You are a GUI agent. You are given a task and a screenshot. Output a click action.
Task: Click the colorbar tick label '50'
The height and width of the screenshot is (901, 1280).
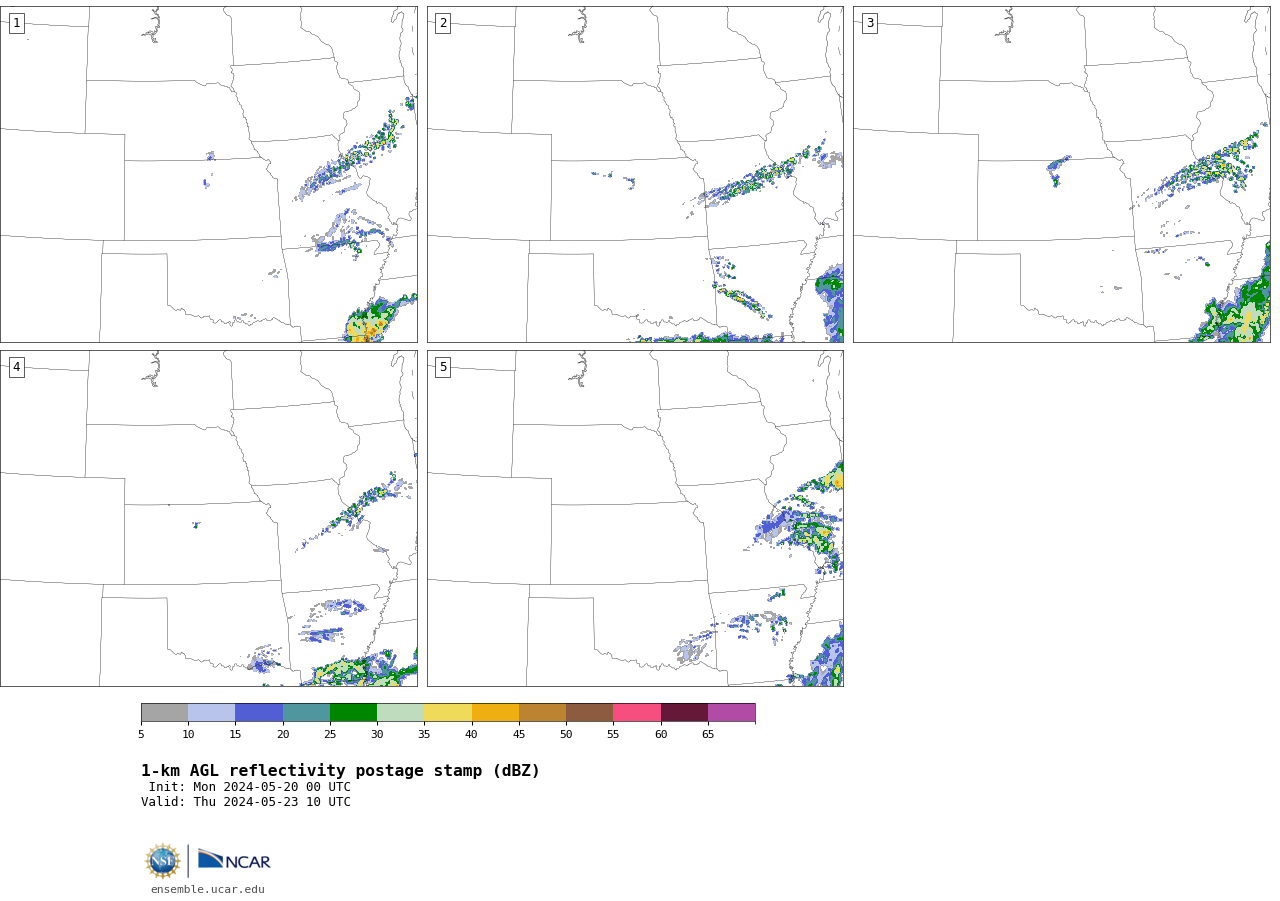[566, 735]
